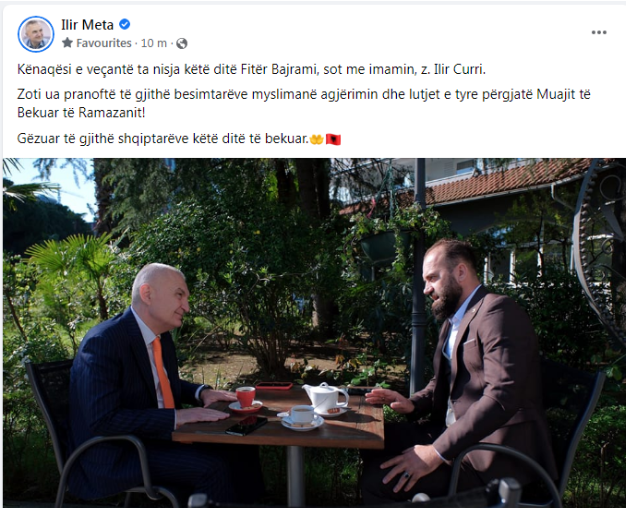Click the globe public audience icon
Image resolution: width=626 pixels, height=508 pixels.
click(x=182, y=43)
